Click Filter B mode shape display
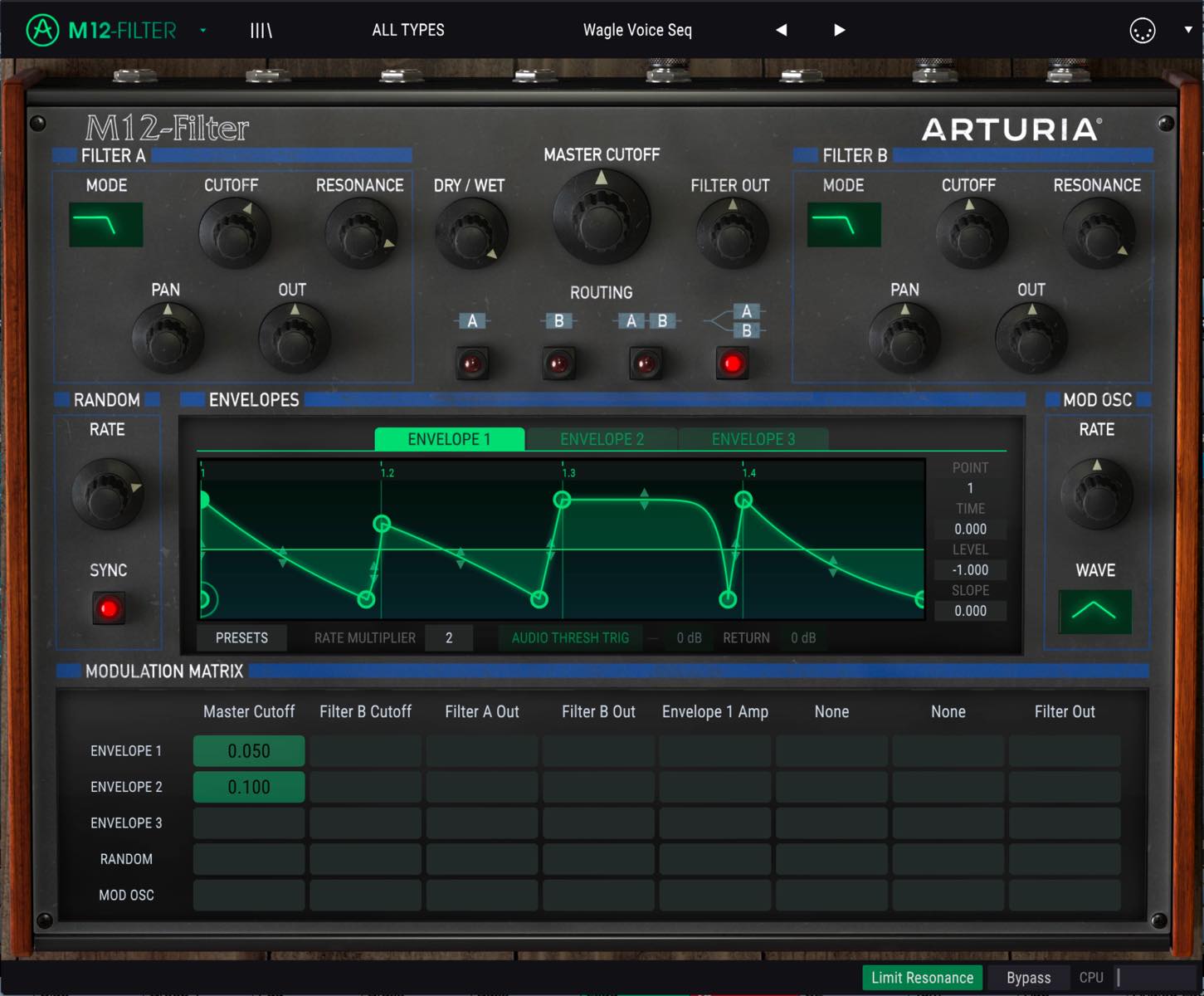Image resolution: width=1204 pixels, height=996 pixels. pyautogui.click(x=844, y=225)
